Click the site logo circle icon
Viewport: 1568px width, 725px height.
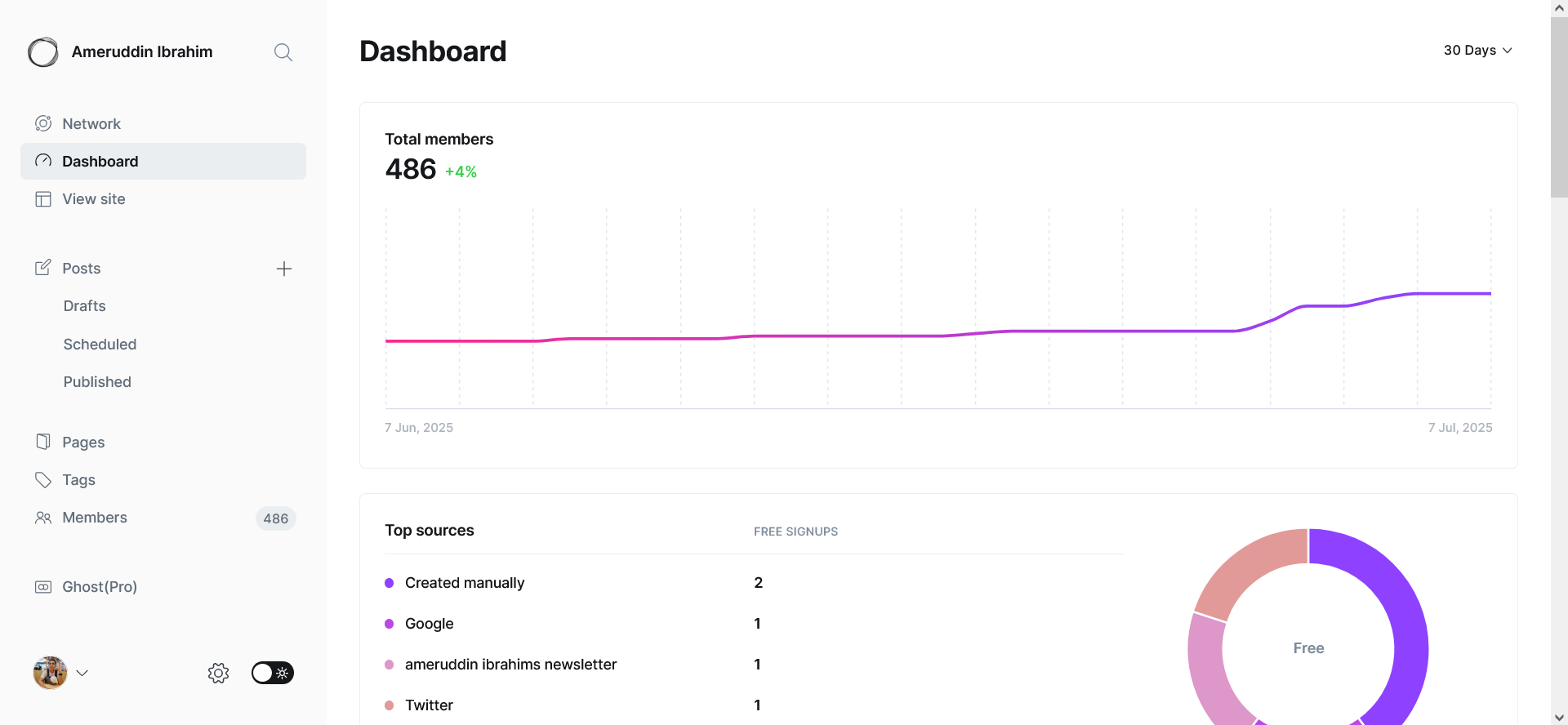43,52
